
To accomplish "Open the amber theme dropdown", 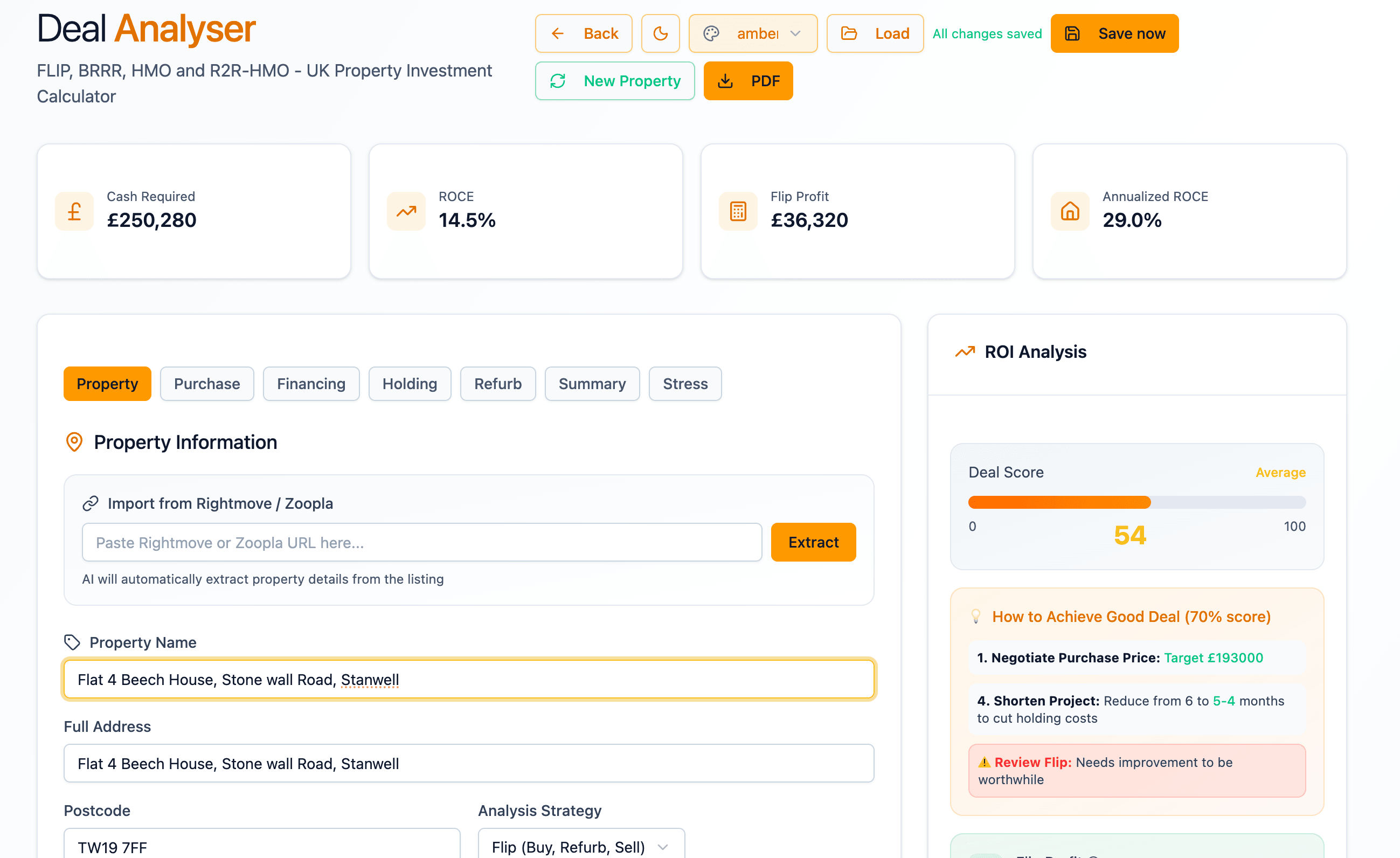I will (x=753, y=33).
